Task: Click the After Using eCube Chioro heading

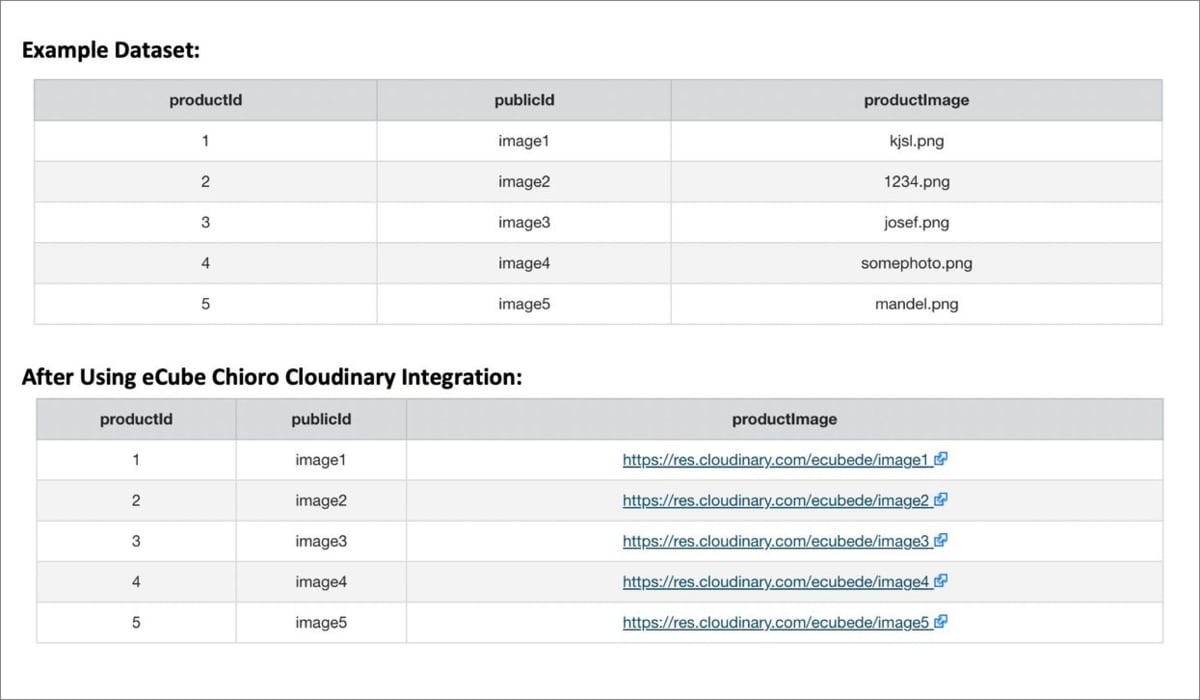Action: [272, 378]
